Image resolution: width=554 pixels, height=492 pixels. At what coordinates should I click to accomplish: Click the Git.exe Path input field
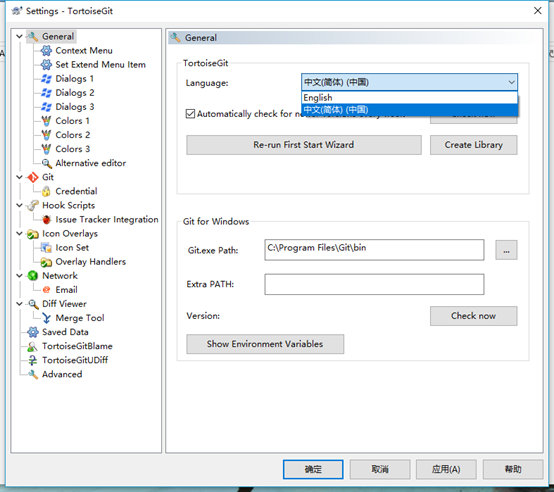(374, 250)
